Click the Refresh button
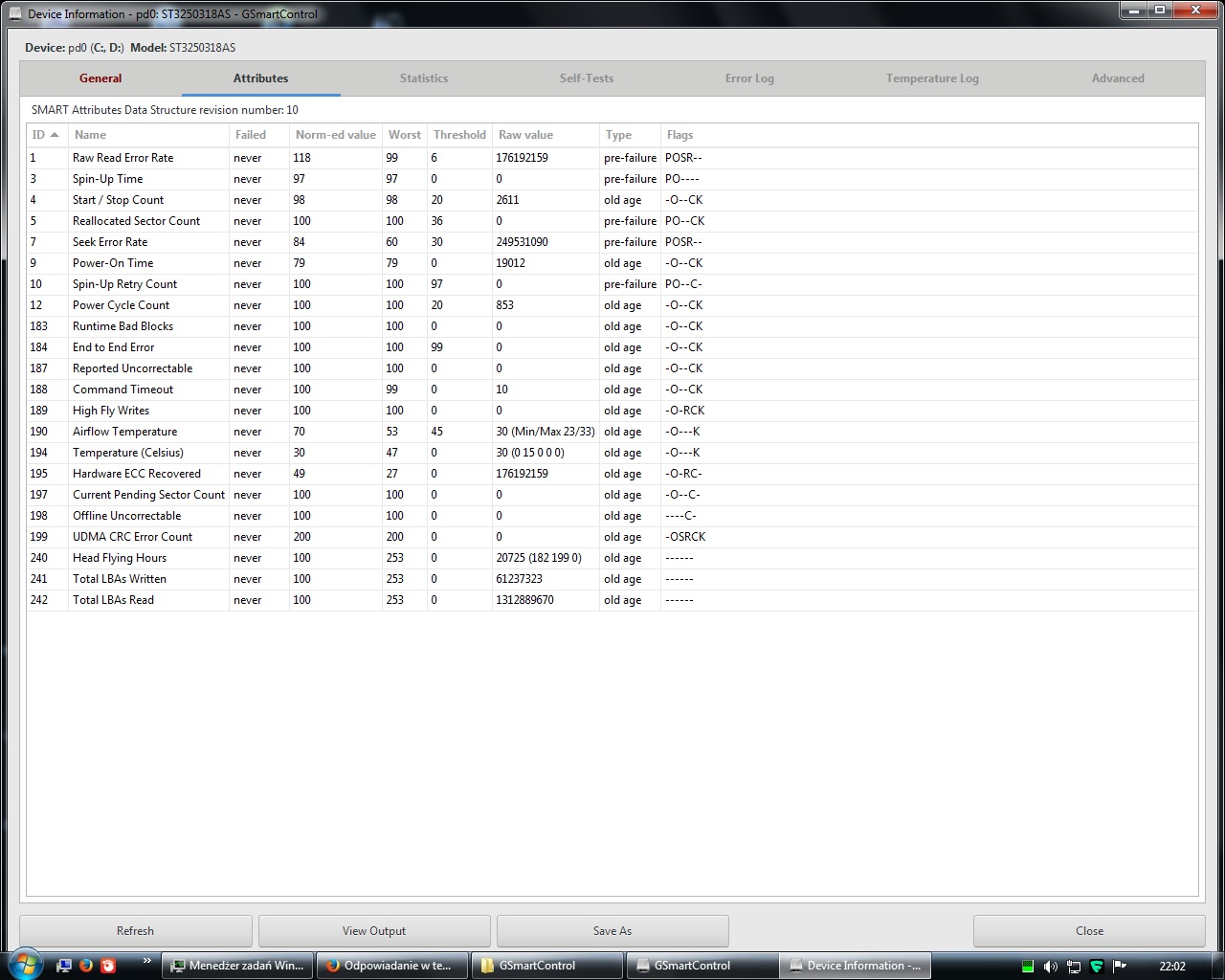 [135, 931]
